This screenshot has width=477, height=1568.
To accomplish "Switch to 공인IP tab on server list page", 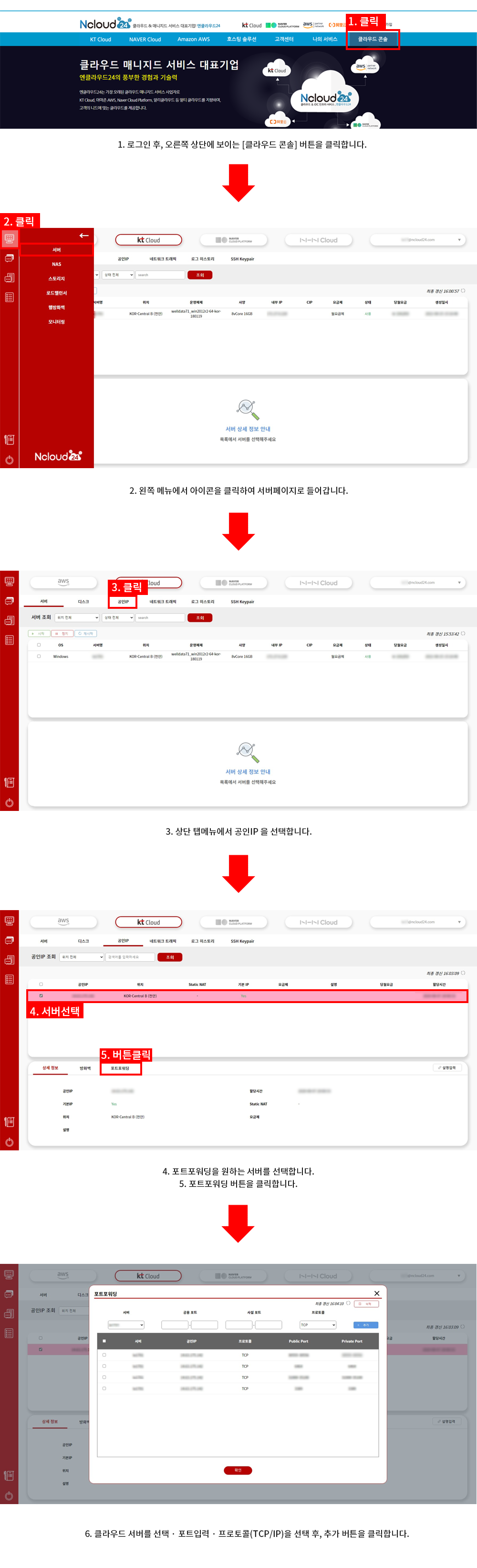I will tap(123, 601).
